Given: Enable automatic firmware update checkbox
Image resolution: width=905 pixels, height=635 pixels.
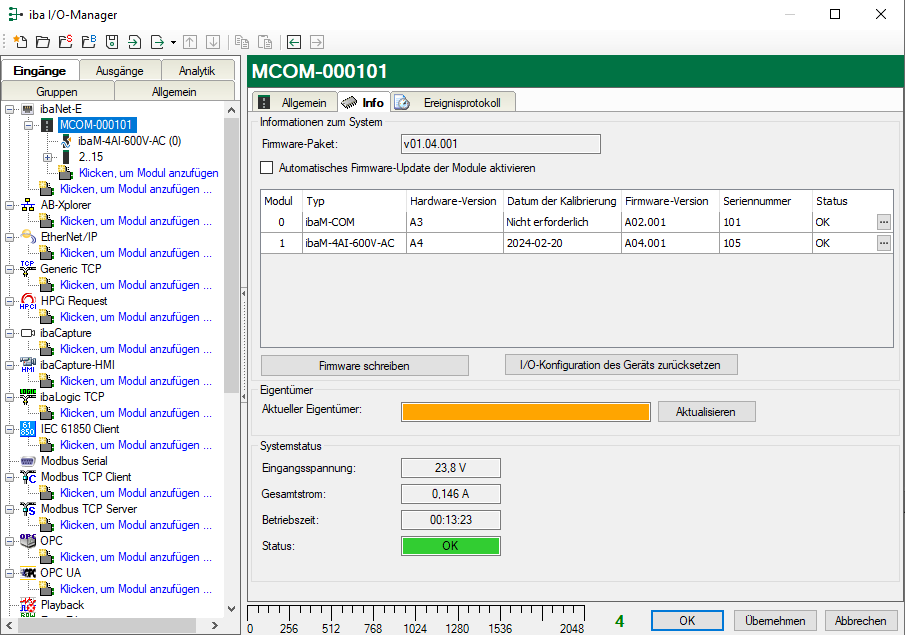Looking at the screenshot, I should coord(266,168).
